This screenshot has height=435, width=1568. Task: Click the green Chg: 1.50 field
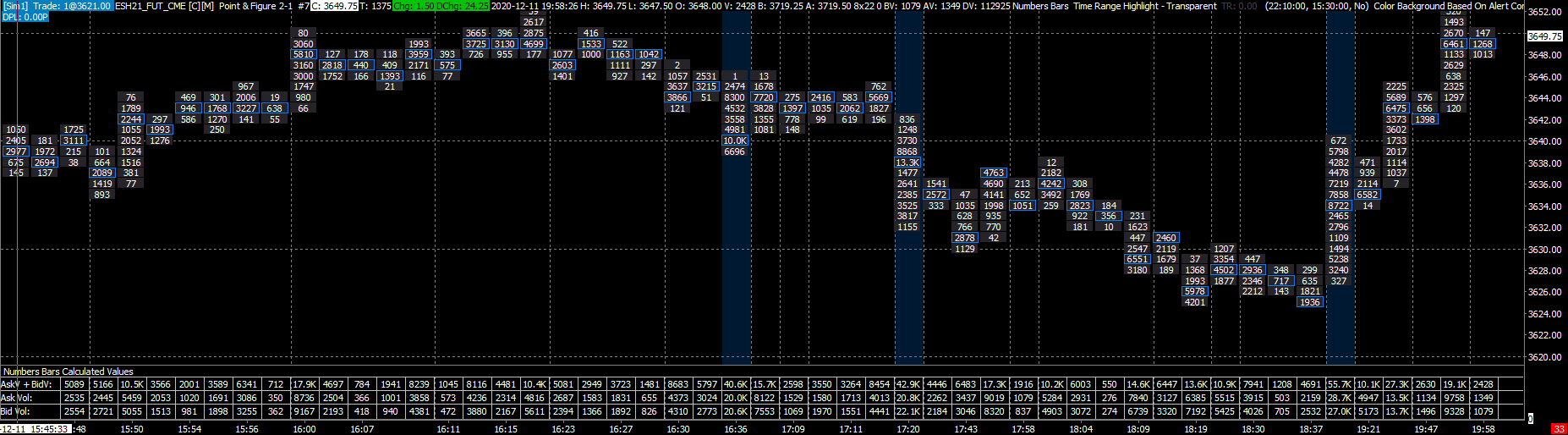coord(414,6)
